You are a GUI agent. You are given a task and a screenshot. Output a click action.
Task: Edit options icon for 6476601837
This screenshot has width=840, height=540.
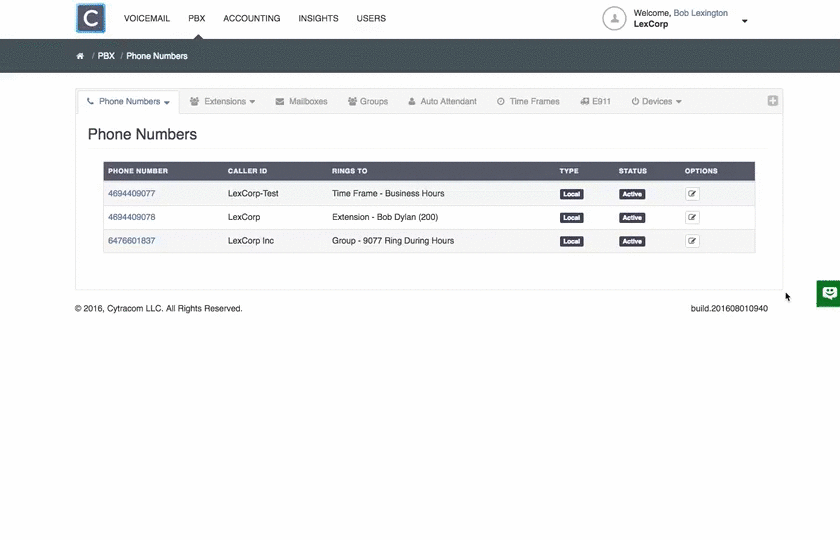[x=692, y=241]
